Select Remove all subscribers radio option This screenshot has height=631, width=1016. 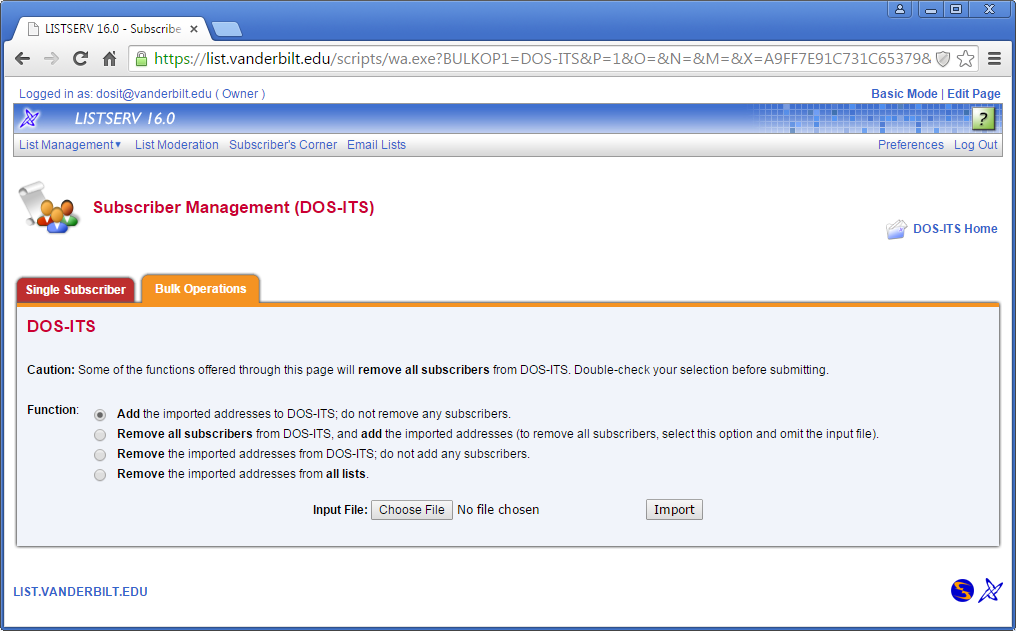[x=100, y=435]
